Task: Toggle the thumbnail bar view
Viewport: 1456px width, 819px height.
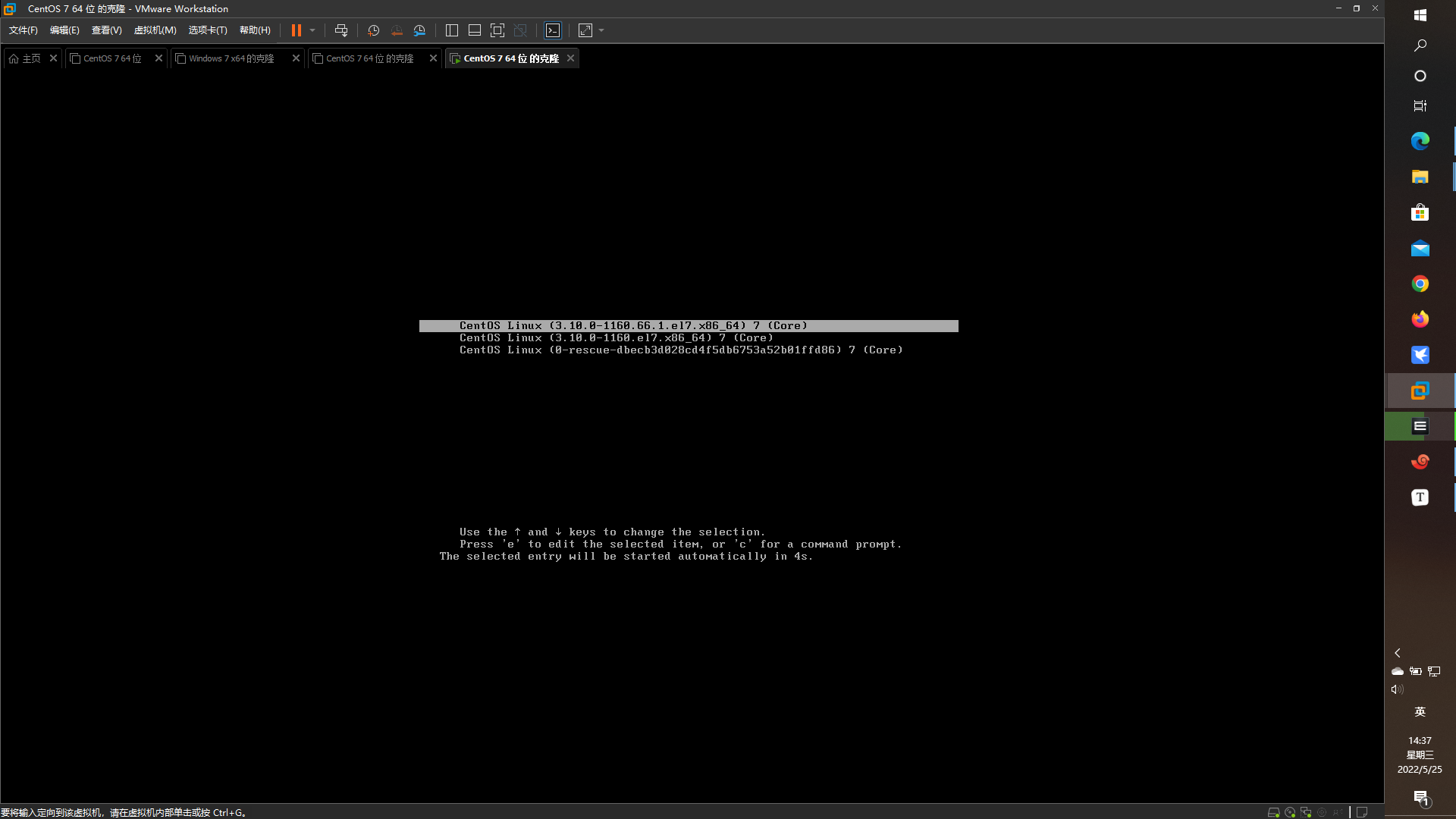Action: coord(475,30)
